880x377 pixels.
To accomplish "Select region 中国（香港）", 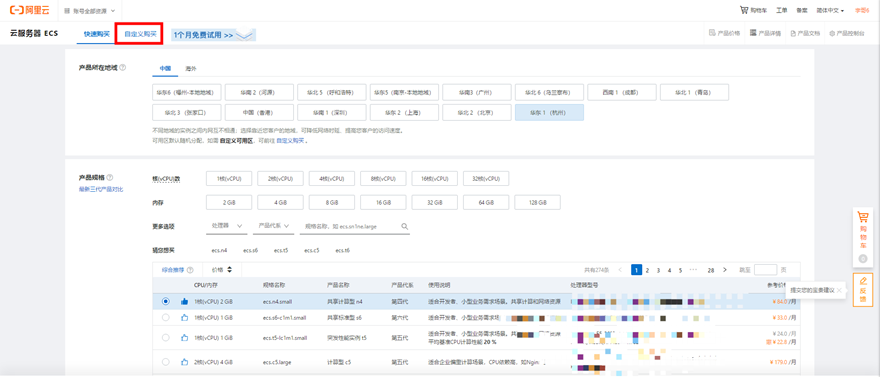I will (x=259, y=112).
